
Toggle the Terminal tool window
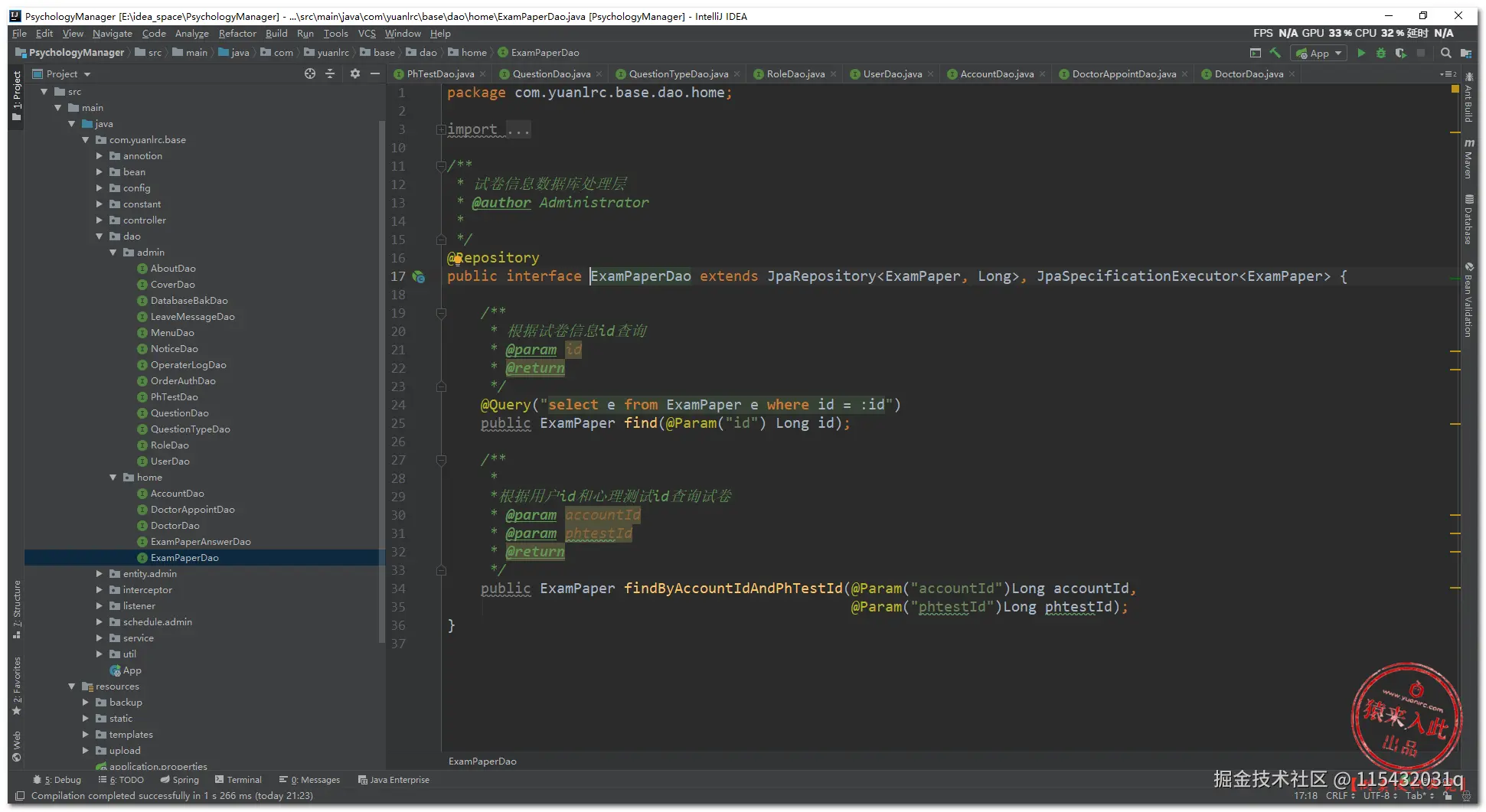pyautogui.click(x=238, y=780)
